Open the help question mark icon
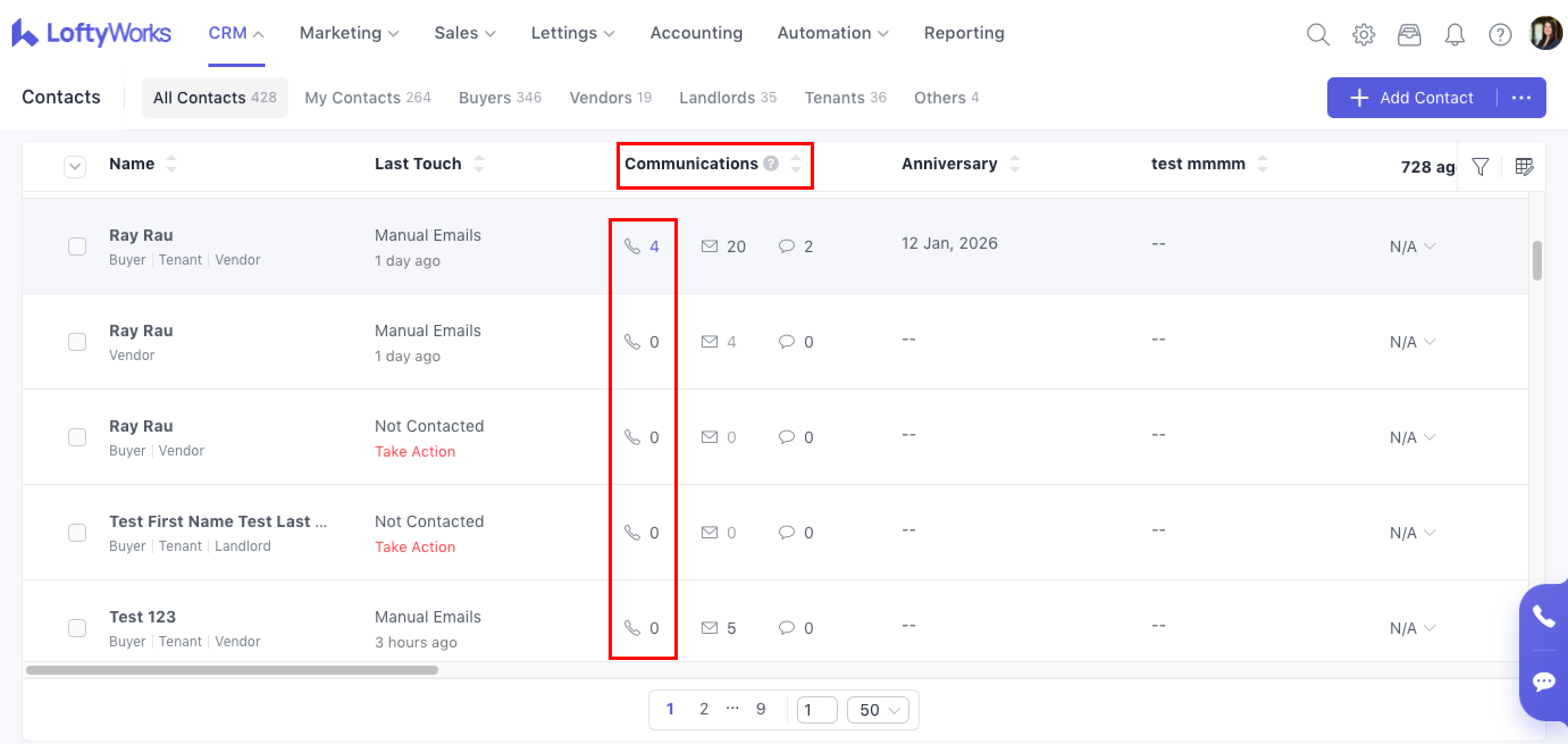 coord(1500,34)
